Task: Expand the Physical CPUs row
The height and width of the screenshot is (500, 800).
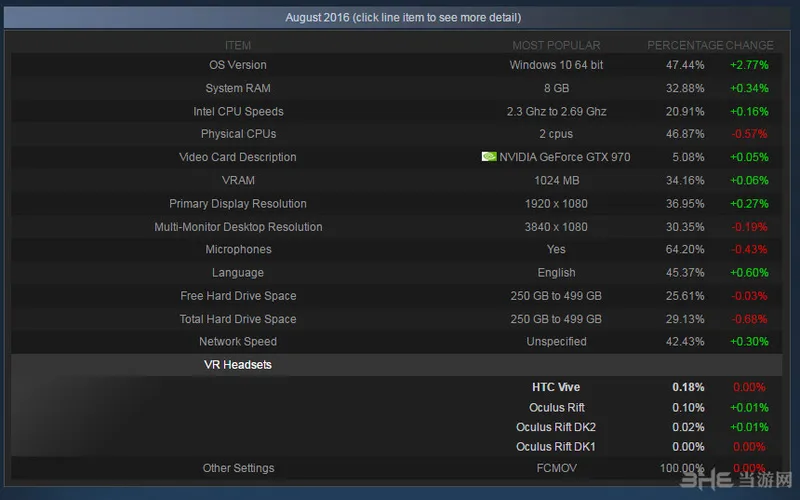Action: pyautogui.click(x=396, y=134)
